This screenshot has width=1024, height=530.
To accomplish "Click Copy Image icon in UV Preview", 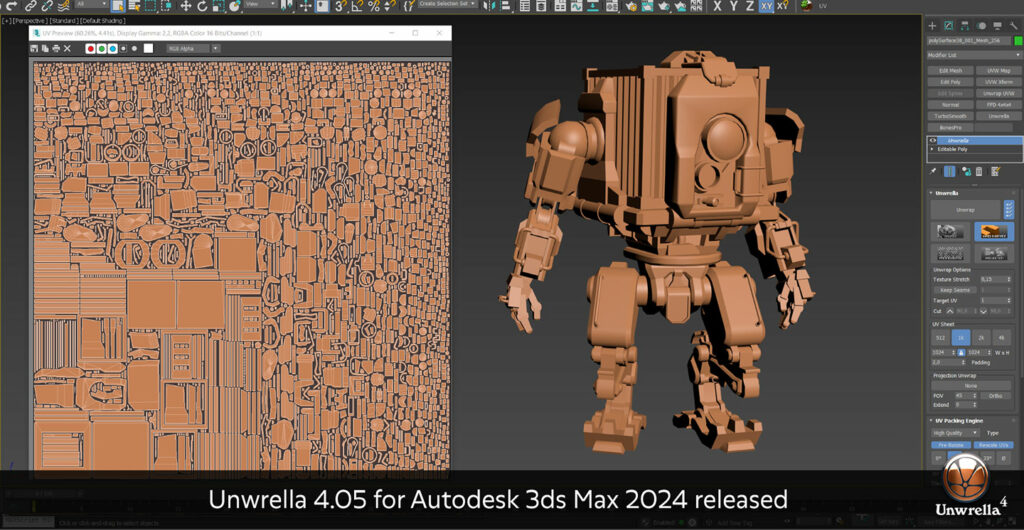I will coord(45,48).
